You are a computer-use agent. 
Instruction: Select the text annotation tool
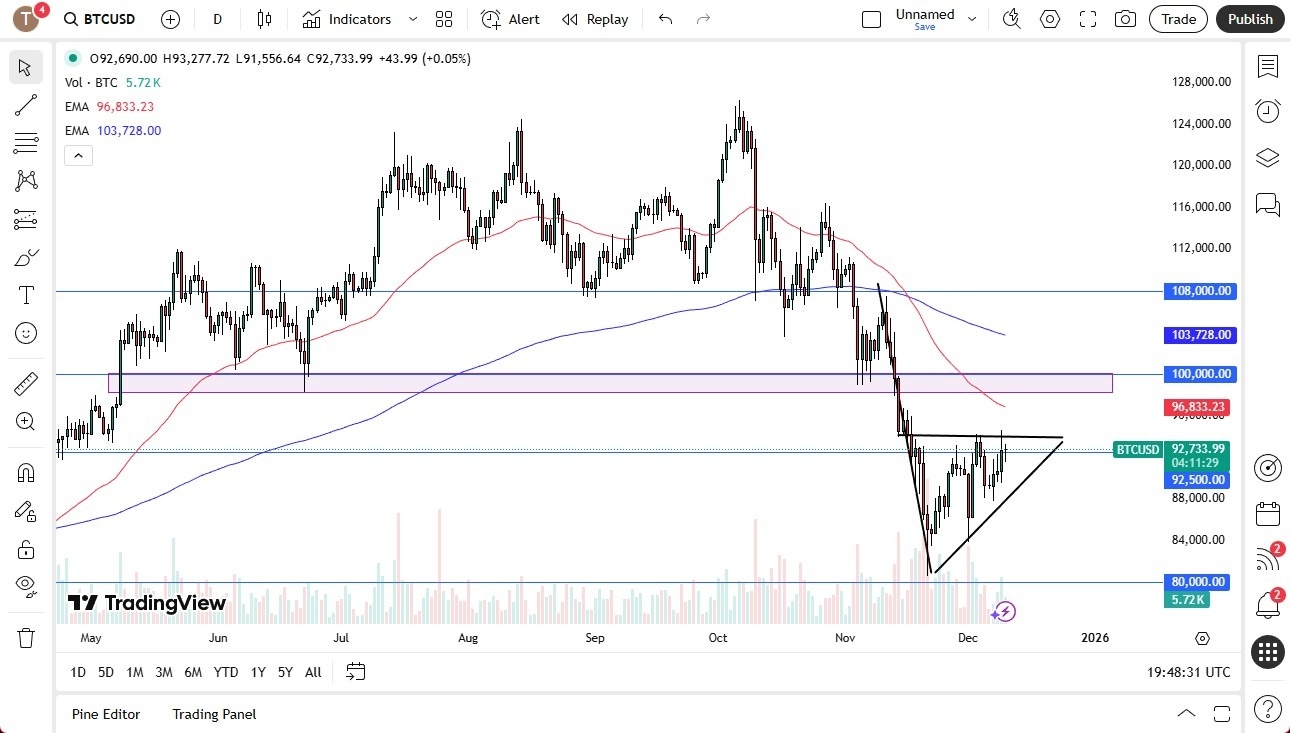26,294
